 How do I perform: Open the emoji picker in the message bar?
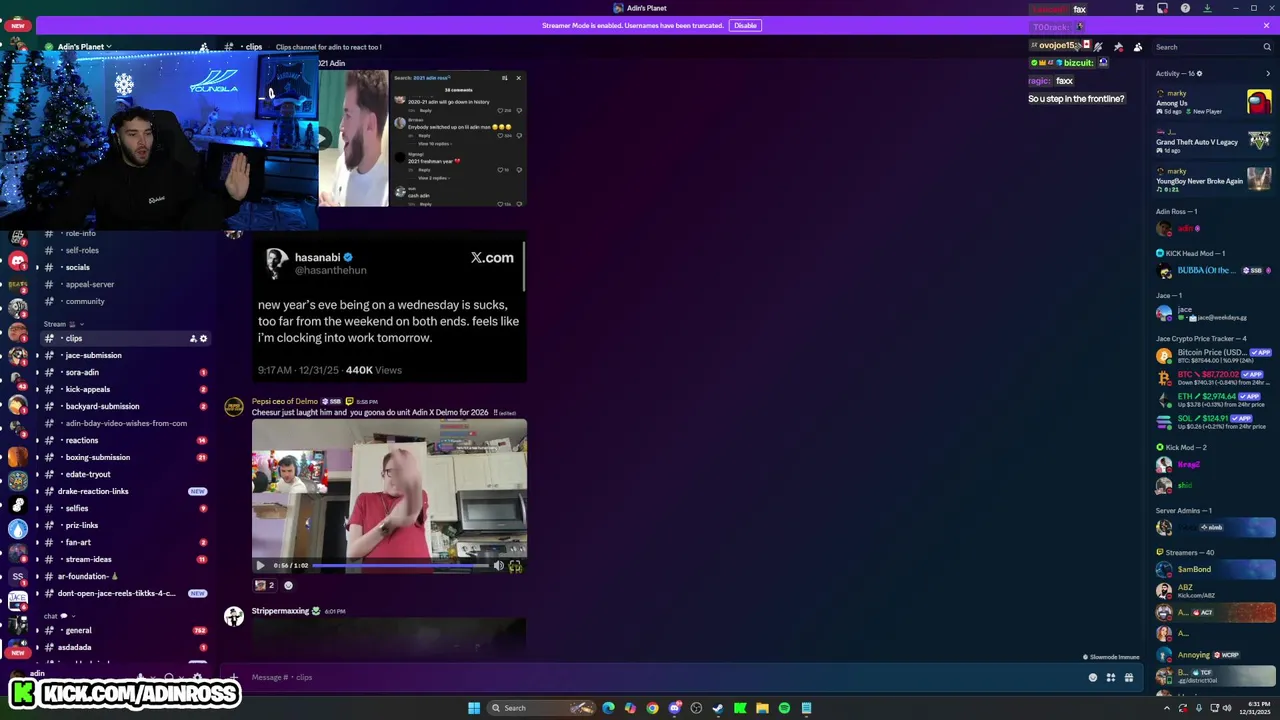pos(1093,678)
